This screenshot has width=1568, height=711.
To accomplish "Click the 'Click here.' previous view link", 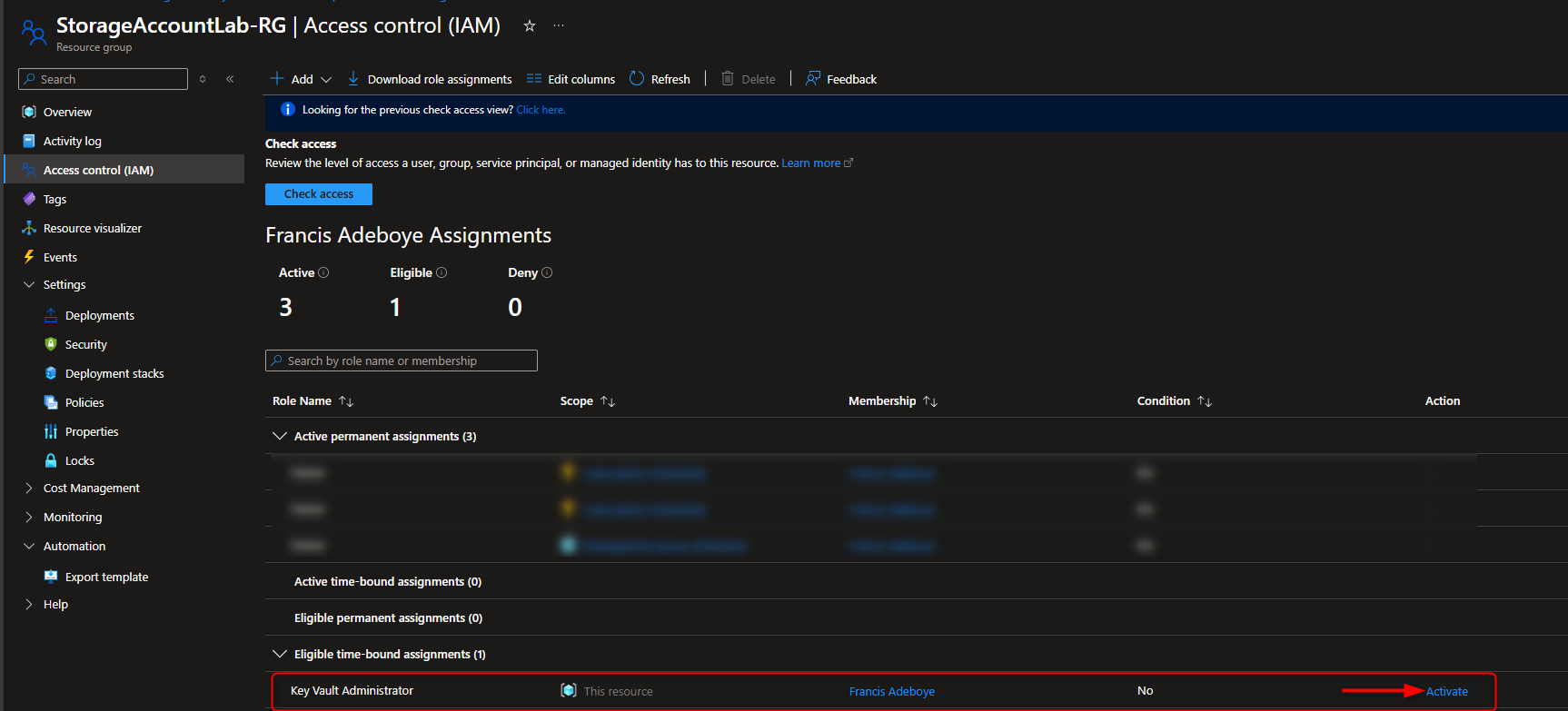I will pos(541,110).
